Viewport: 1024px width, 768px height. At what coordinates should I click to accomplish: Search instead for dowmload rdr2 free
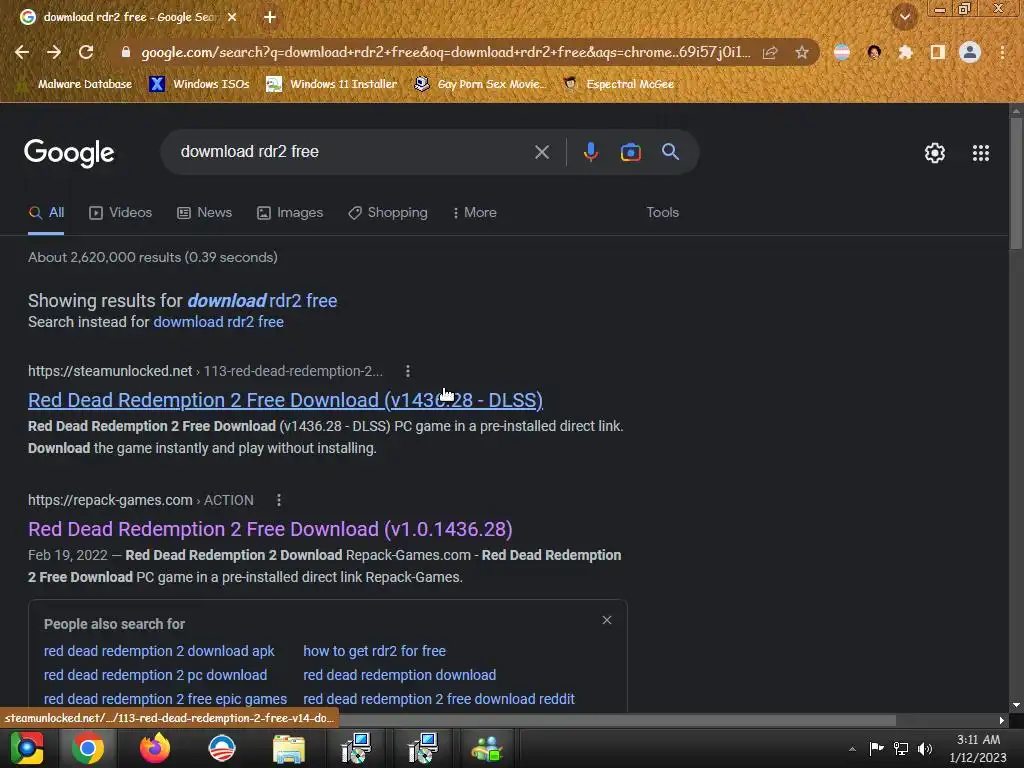(x=218, y=322)
